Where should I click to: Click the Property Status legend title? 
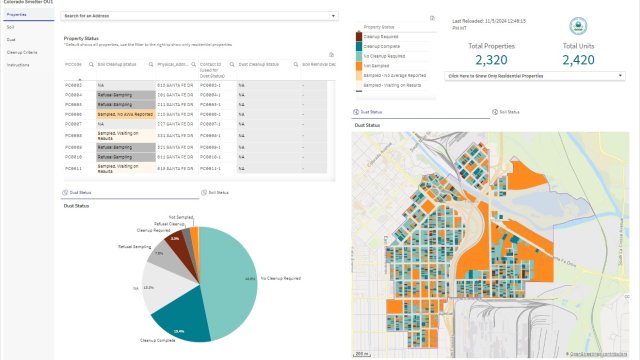379,27
